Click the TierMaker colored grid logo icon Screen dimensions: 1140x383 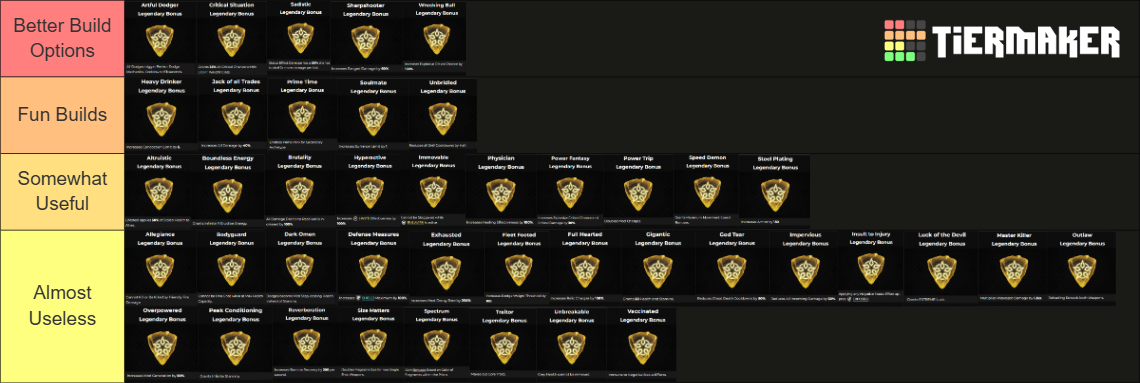pos(904,41)
